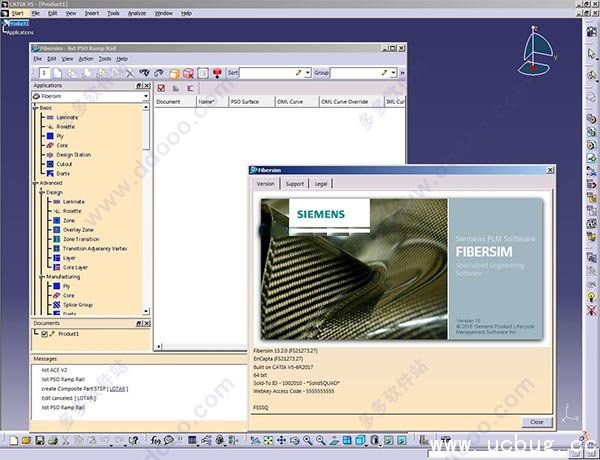The width and height of the screenshot is (600, 460).
Task: Click the red check filter icon
Action: tap(162, 88)
